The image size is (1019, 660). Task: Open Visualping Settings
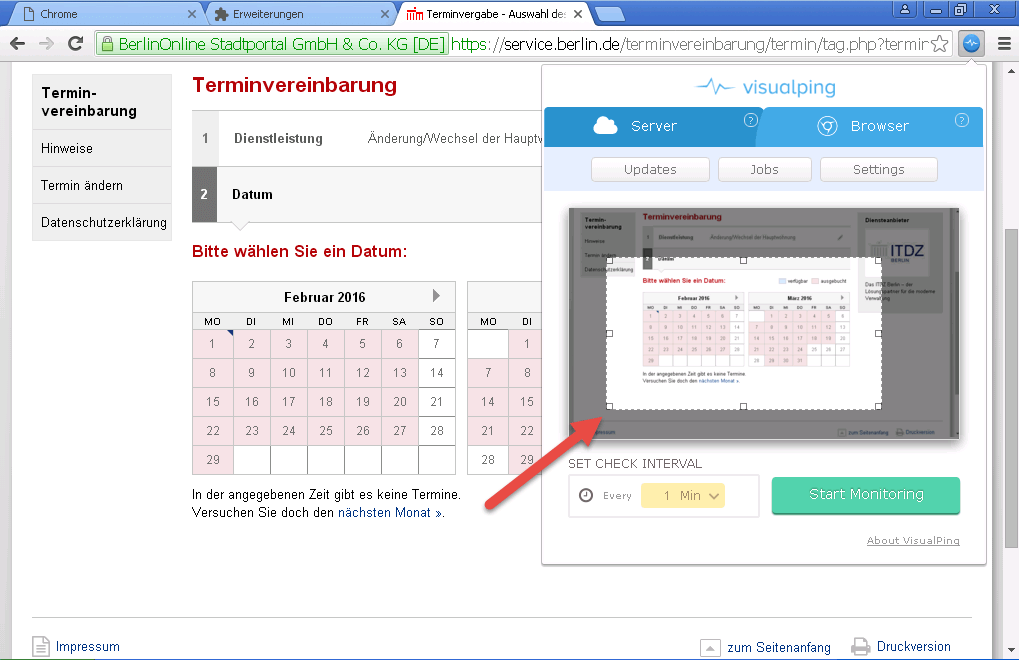(879, 170)
